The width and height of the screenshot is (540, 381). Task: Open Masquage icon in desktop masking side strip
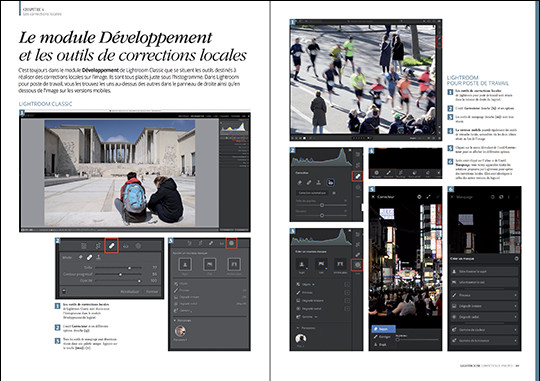[357, 265]
